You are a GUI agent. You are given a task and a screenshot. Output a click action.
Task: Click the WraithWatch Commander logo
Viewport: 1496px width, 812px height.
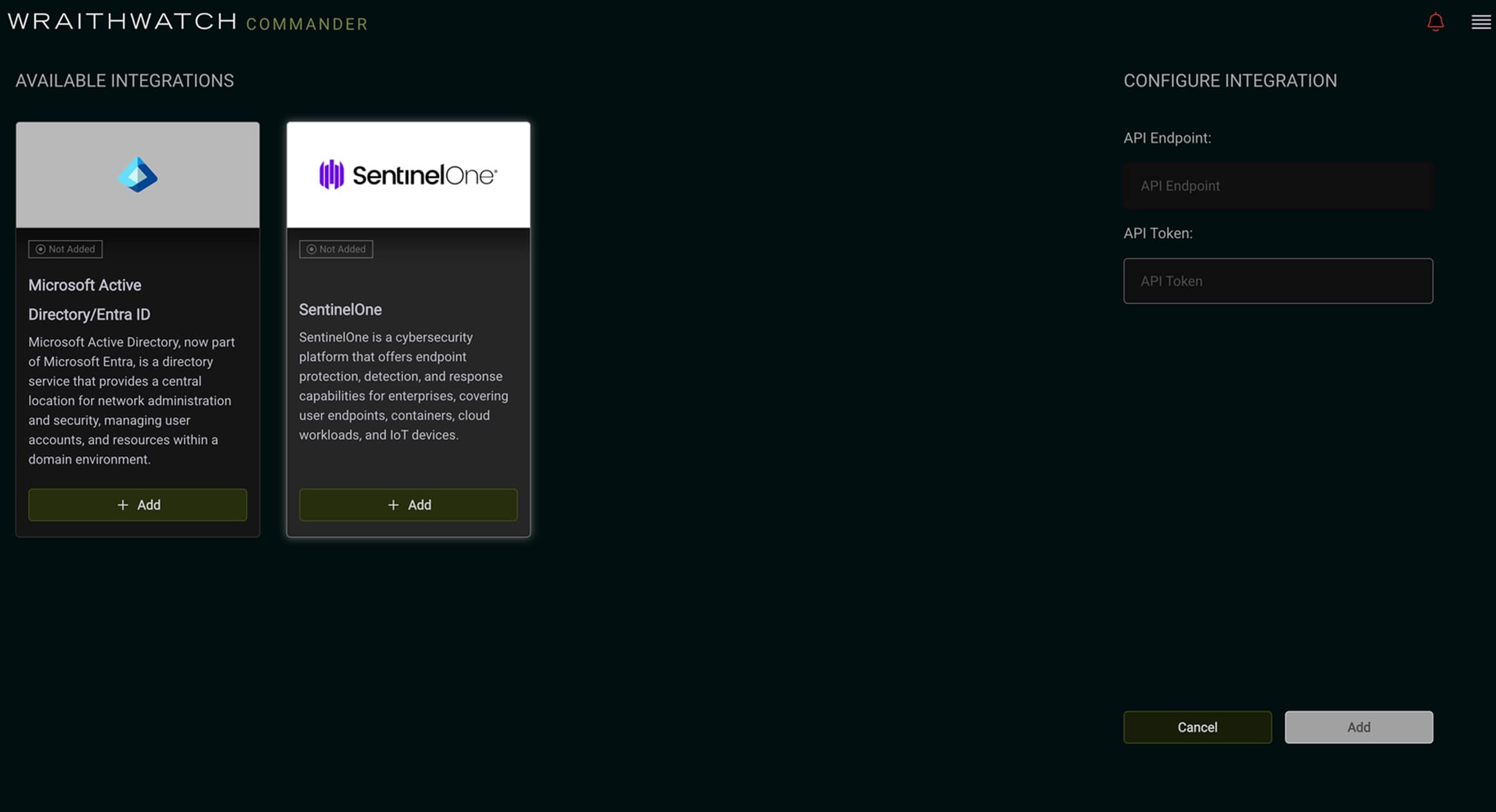[x=187, y=22]
